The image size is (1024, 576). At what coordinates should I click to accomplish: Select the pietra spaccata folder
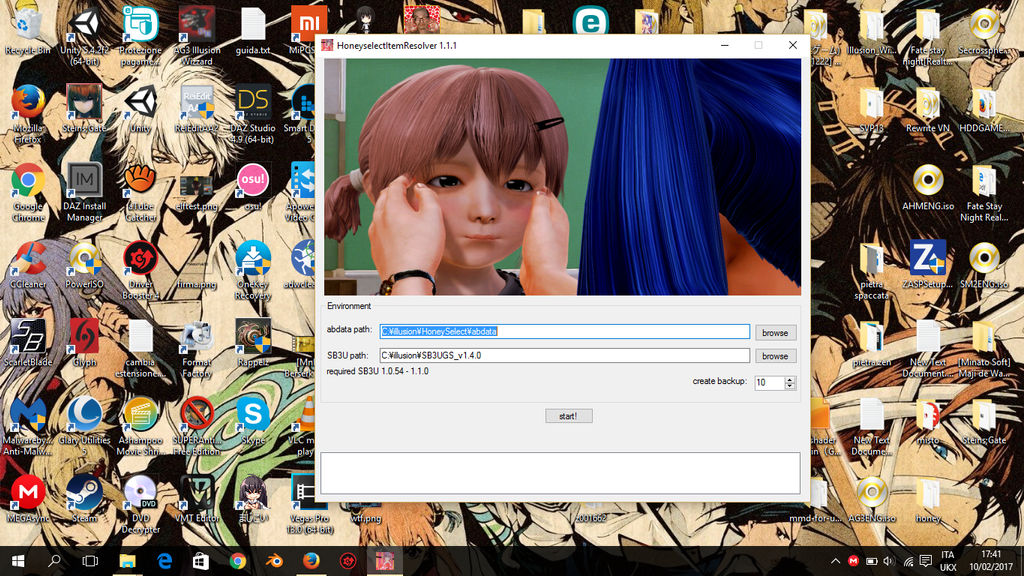click(x=872, y=270)
